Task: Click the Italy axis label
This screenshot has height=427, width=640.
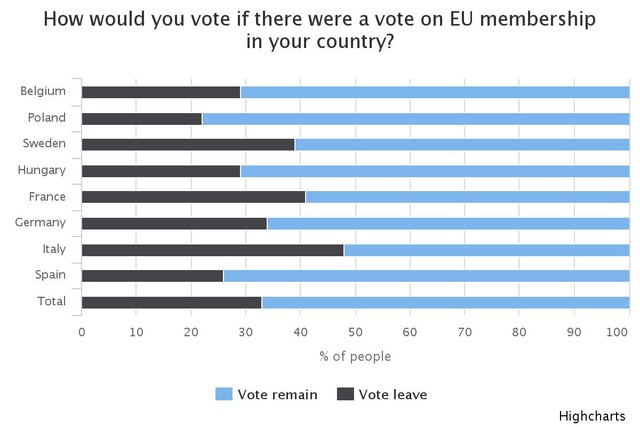Action: 53,249
